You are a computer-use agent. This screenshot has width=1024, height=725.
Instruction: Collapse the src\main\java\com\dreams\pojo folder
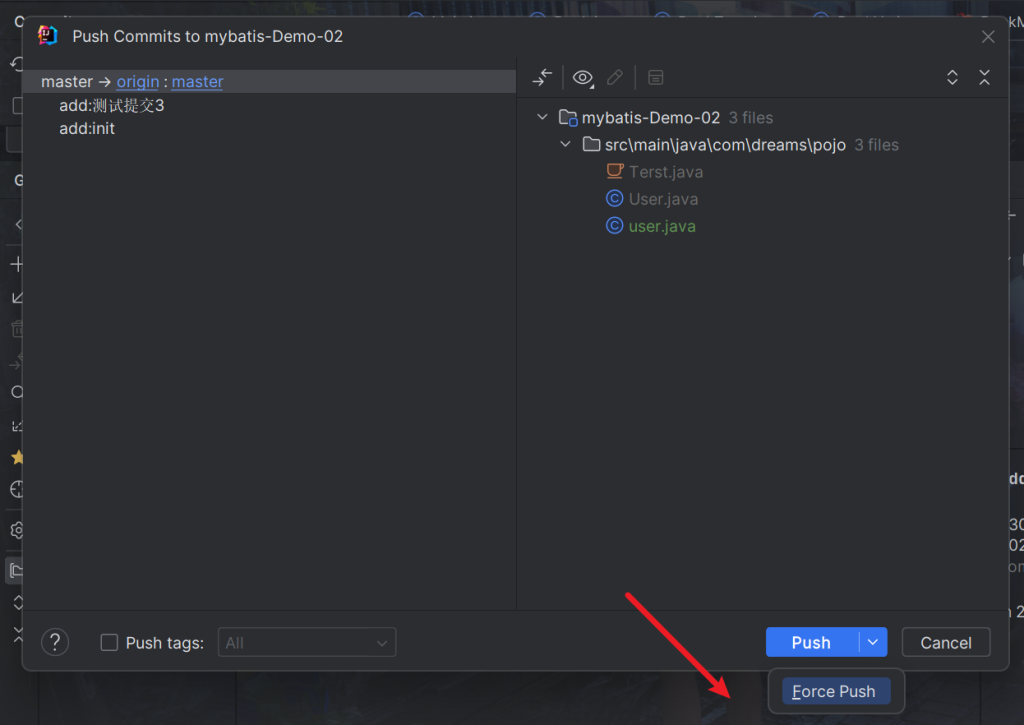(565, 144)
